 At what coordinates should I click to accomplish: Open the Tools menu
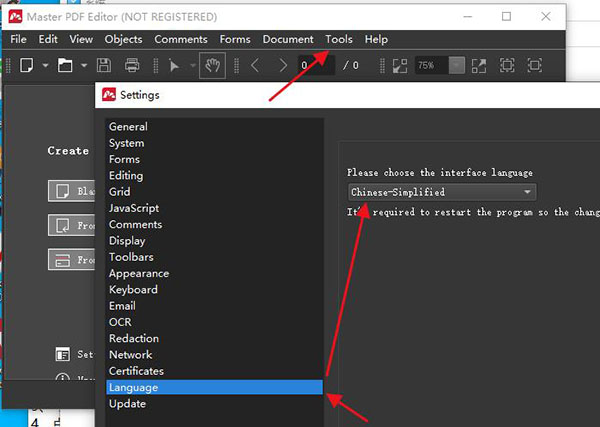(x=339, y=39)
